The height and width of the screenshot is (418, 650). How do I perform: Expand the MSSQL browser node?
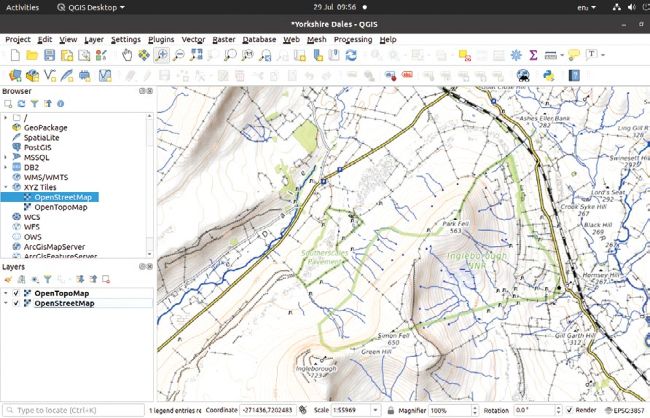(x=5, y=157)
